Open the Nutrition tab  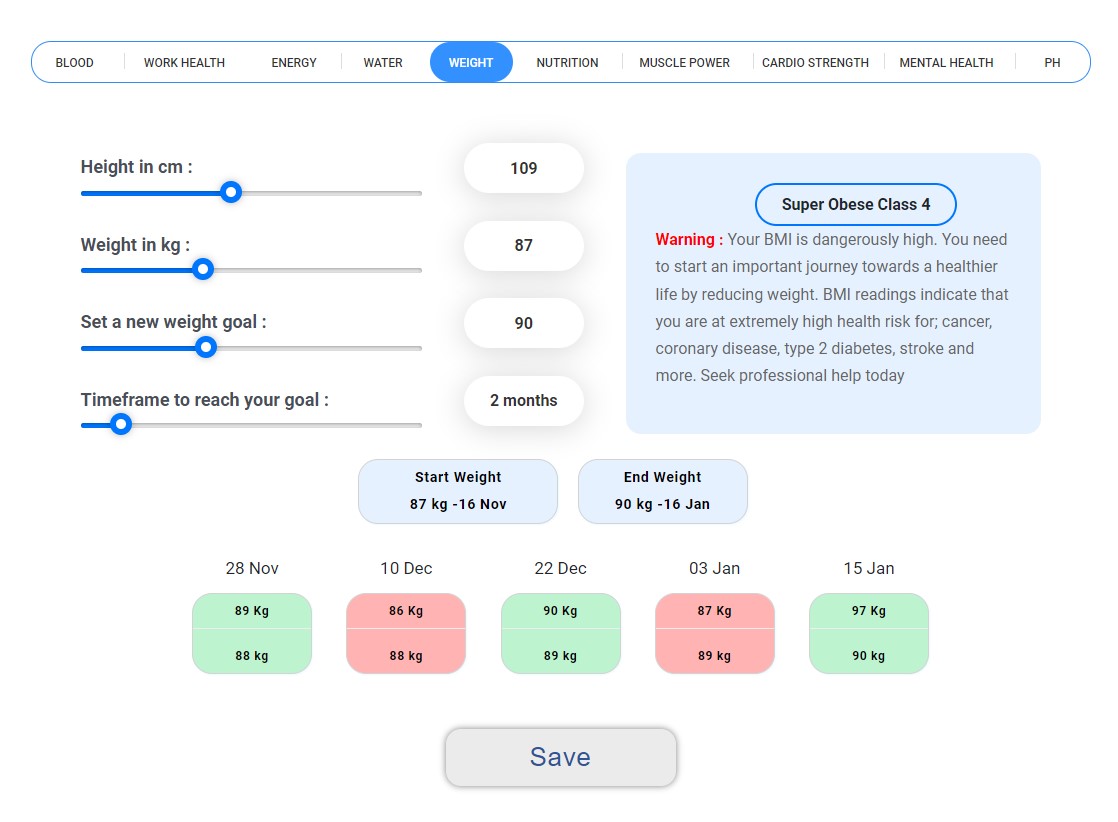tap(567, 62)
